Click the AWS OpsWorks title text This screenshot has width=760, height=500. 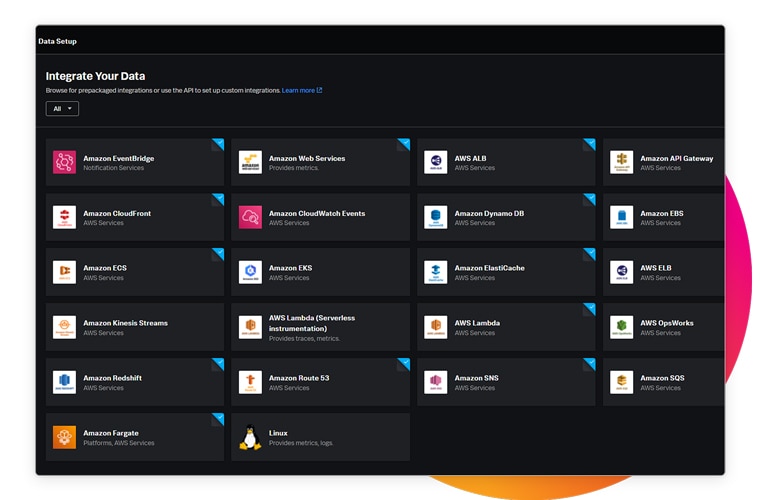666,323
